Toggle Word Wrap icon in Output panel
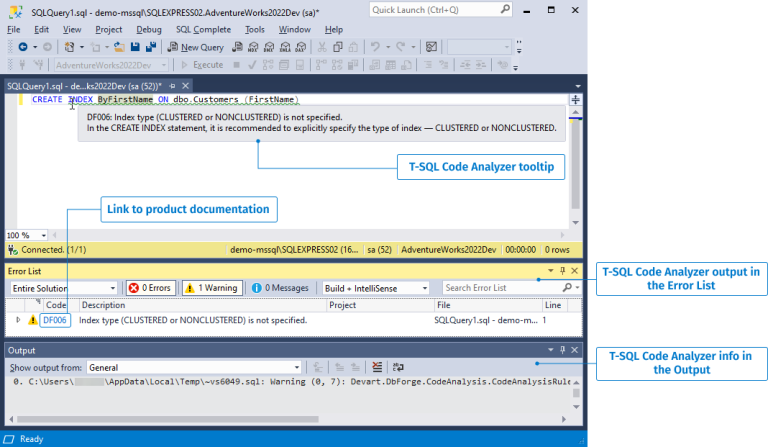Screen dimensions: 768x447 pyautogui.click(x=398, y=367)
